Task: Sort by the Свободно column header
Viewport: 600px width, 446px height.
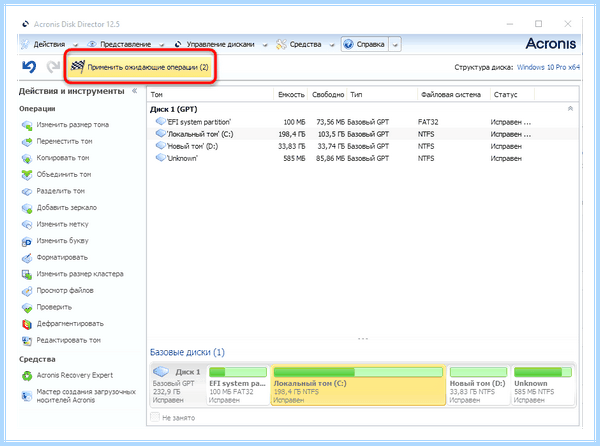Action: [328, 94]
